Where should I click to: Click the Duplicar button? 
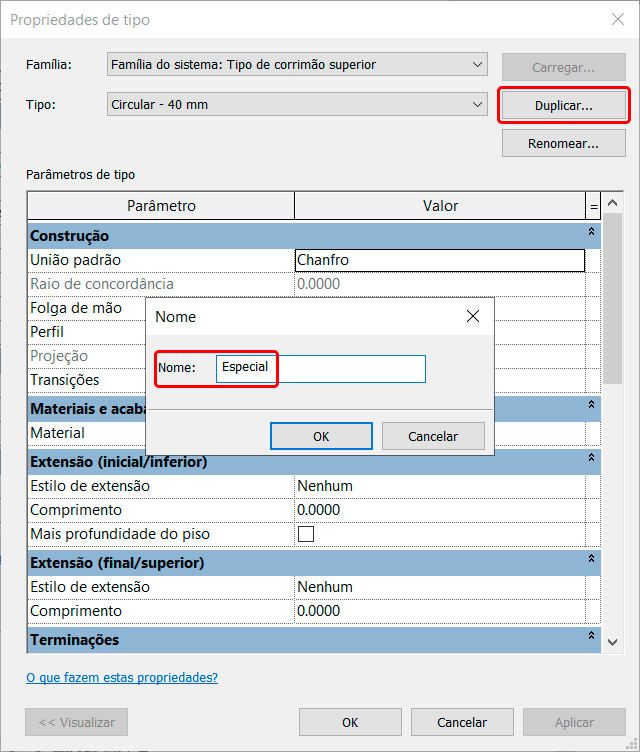(563, 105)
